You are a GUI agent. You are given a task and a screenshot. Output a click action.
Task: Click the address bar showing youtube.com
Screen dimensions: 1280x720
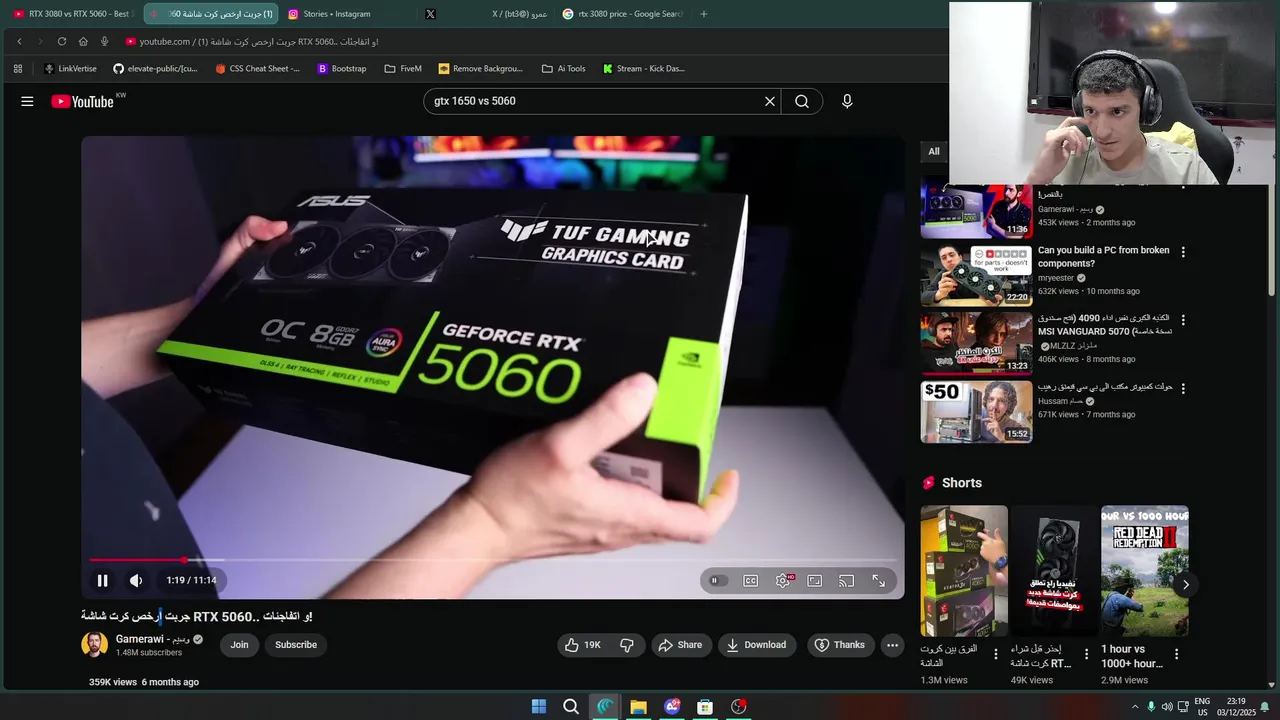(530, 42)
